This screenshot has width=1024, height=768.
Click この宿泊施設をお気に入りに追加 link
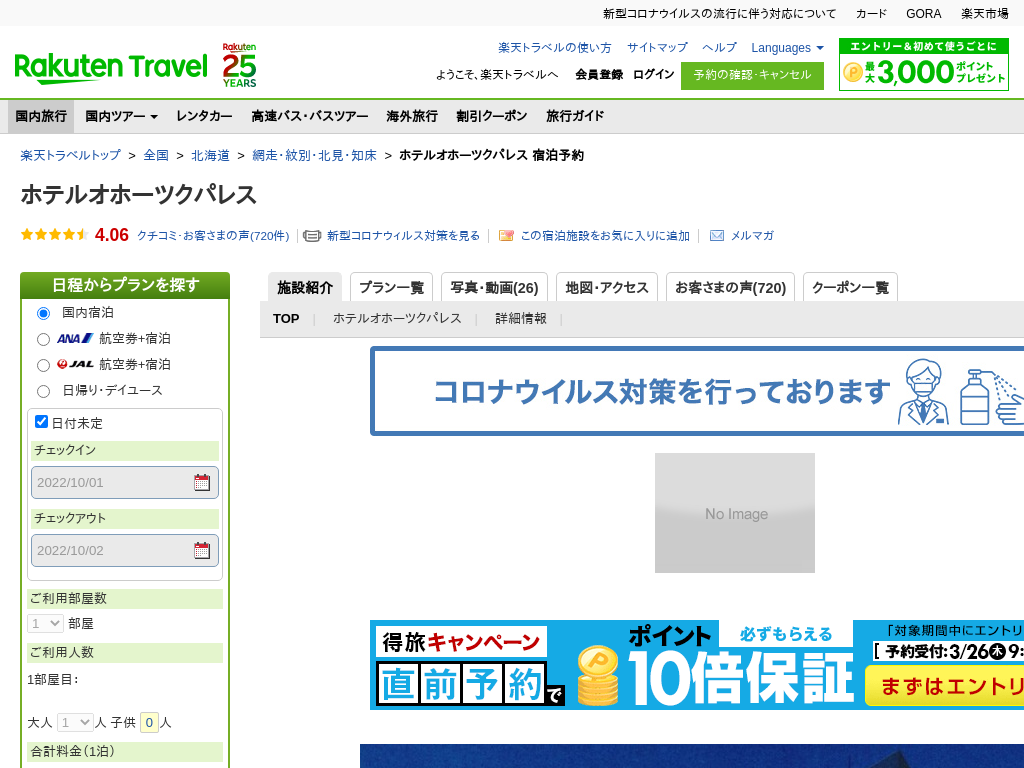(605, 236)
